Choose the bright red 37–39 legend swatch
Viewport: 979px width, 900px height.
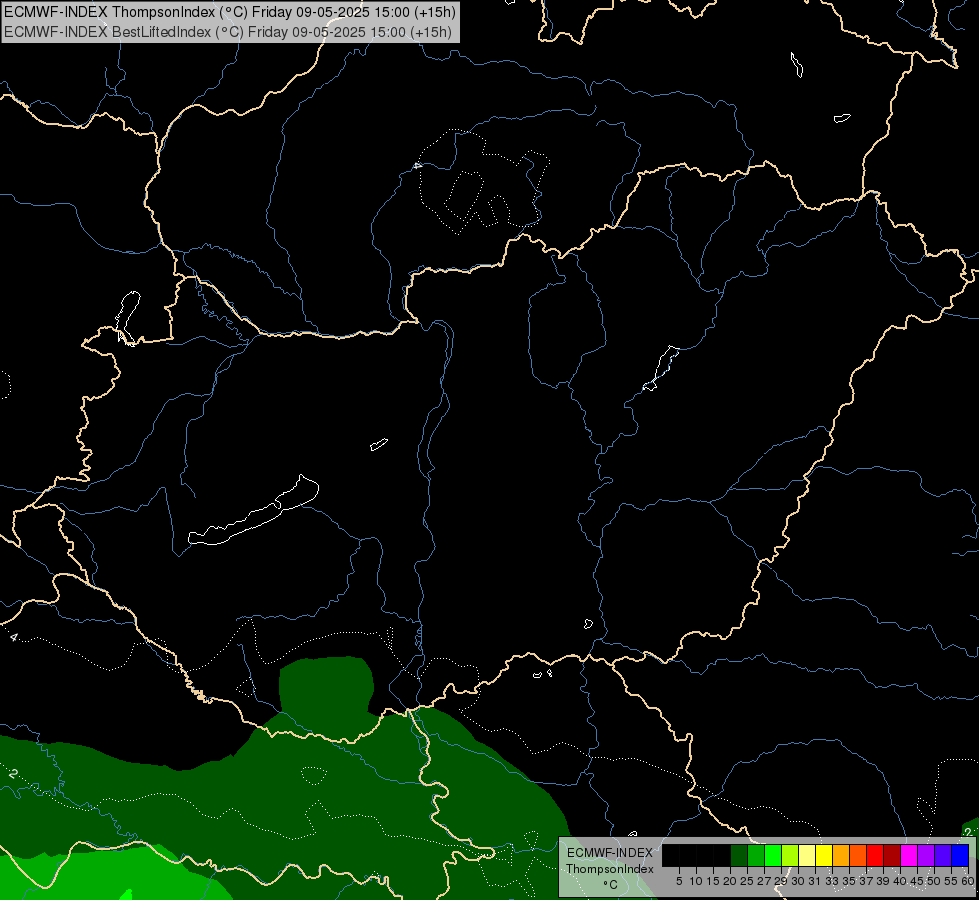click(x=875, y=855)
